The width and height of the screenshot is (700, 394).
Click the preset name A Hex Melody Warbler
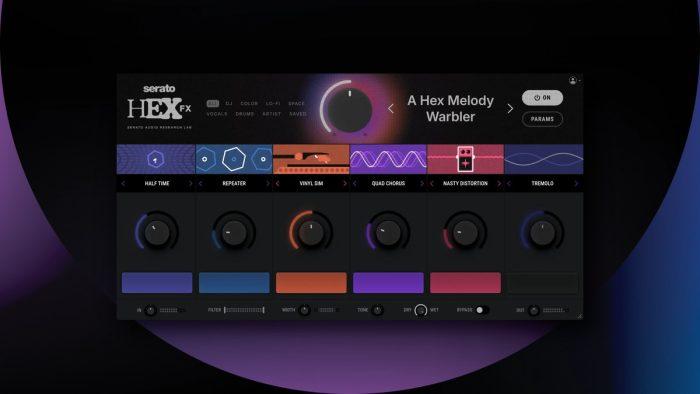[x=450, y=108]
